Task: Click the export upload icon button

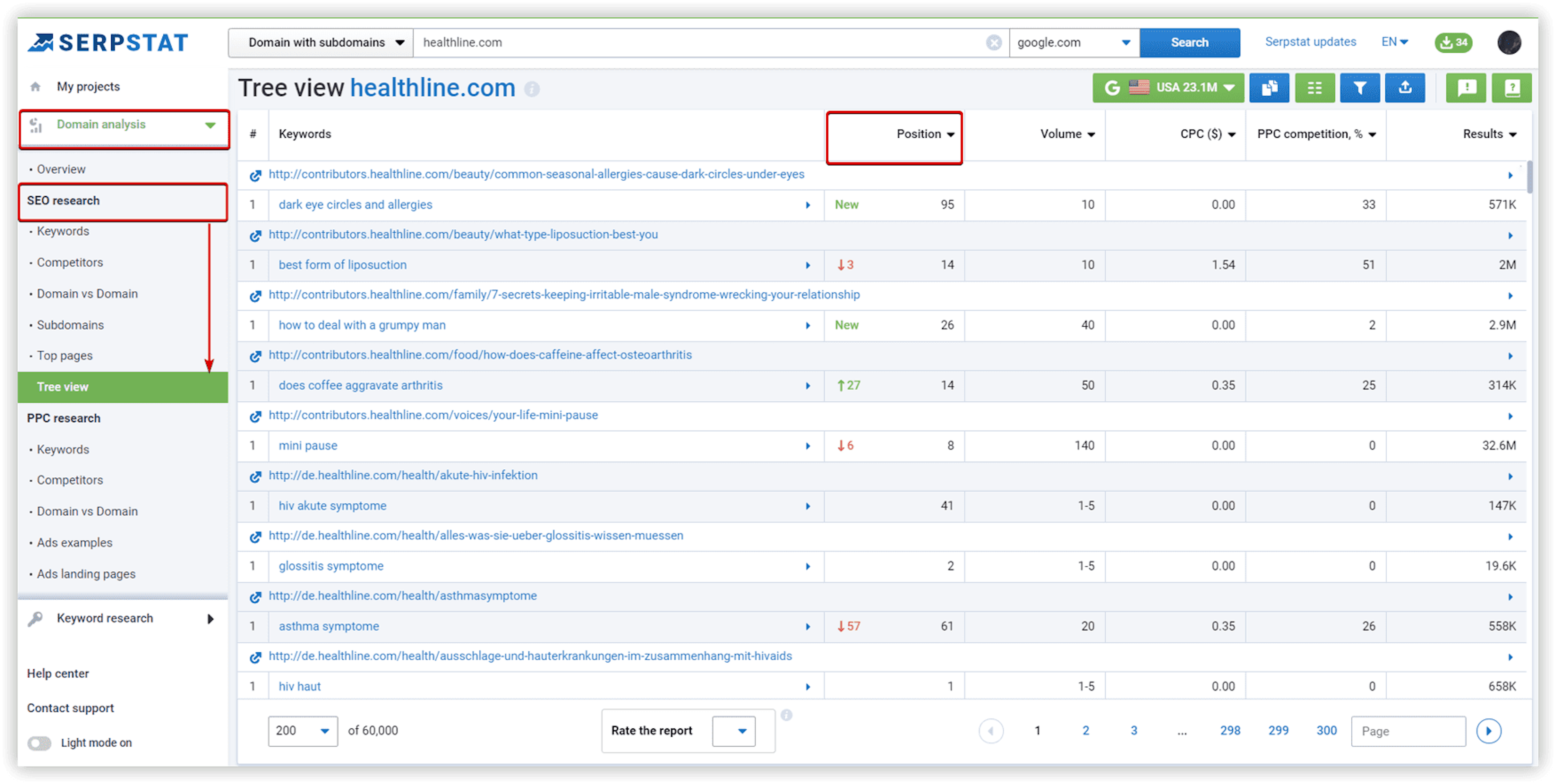Action: click(1404, 88)
